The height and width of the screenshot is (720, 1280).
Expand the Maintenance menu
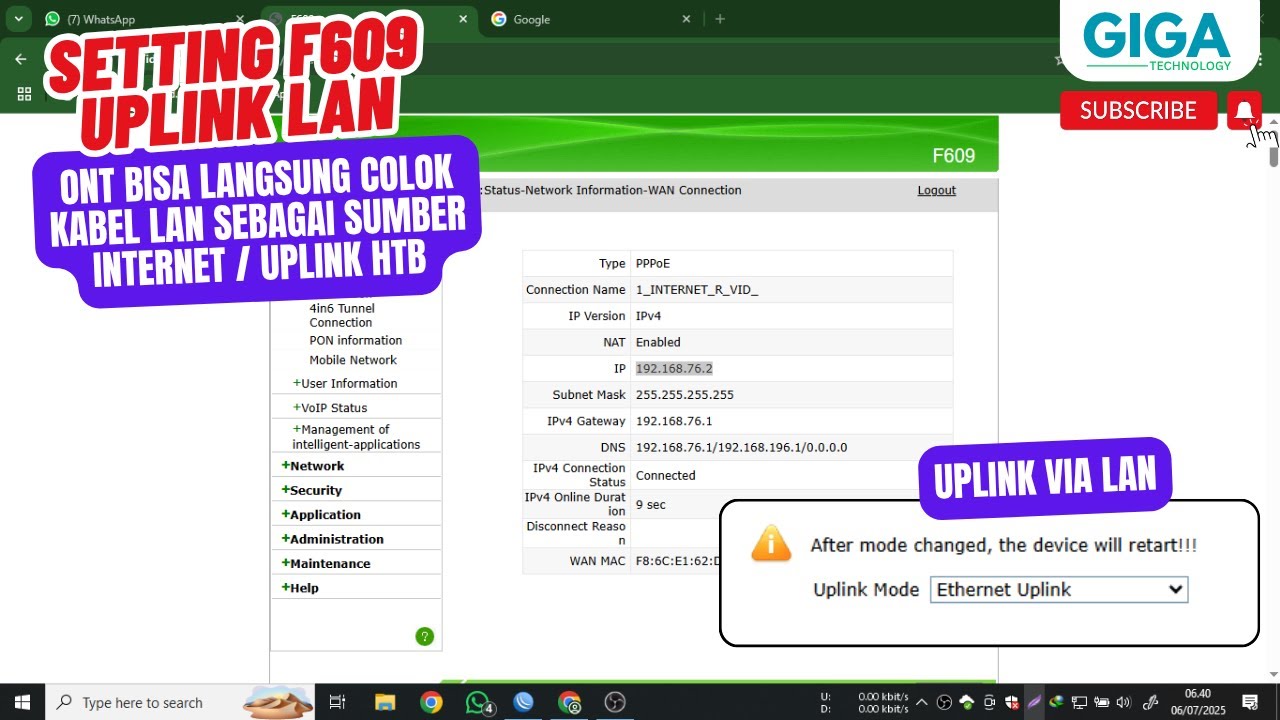click(x=326, y=563)
